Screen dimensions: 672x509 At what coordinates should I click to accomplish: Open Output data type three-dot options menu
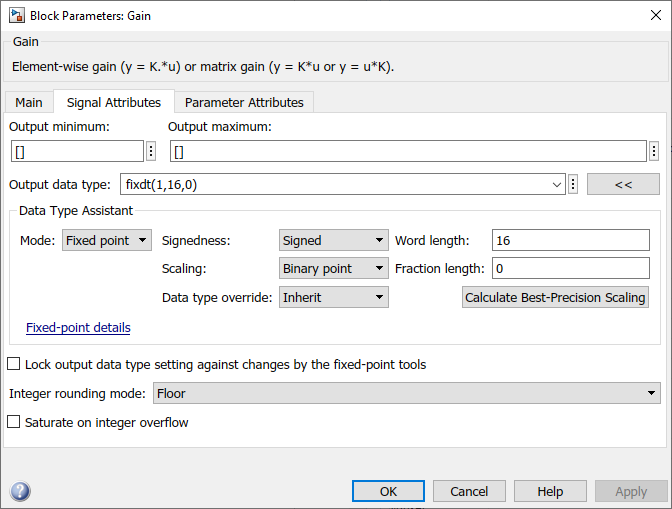coord(574,184)
